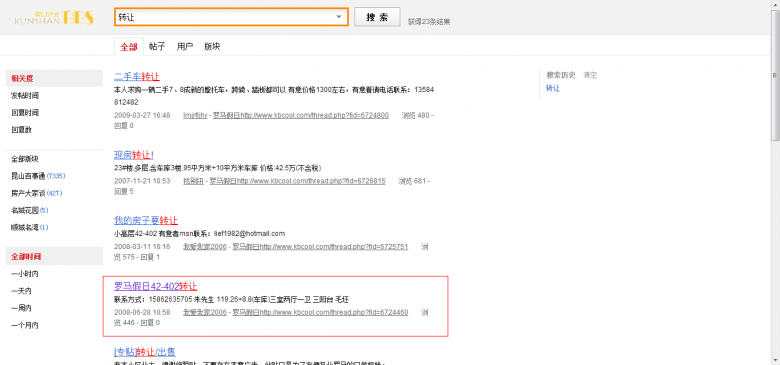
Task: Click the results count text beside search
Action: [429, 22]
